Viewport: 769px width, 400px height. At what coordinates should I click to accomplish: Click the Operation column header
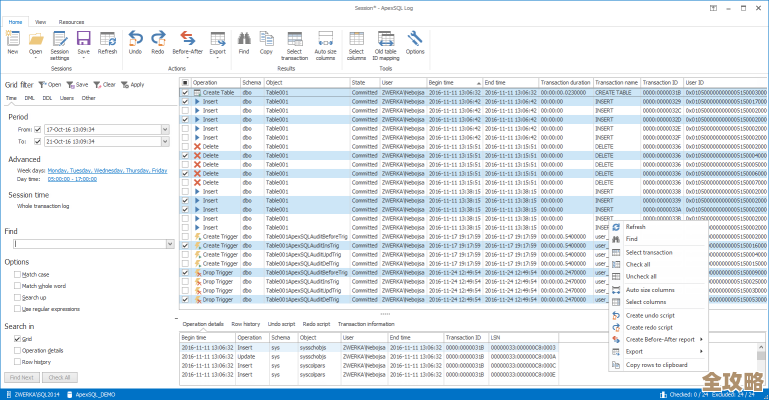(x=205, y=82)
